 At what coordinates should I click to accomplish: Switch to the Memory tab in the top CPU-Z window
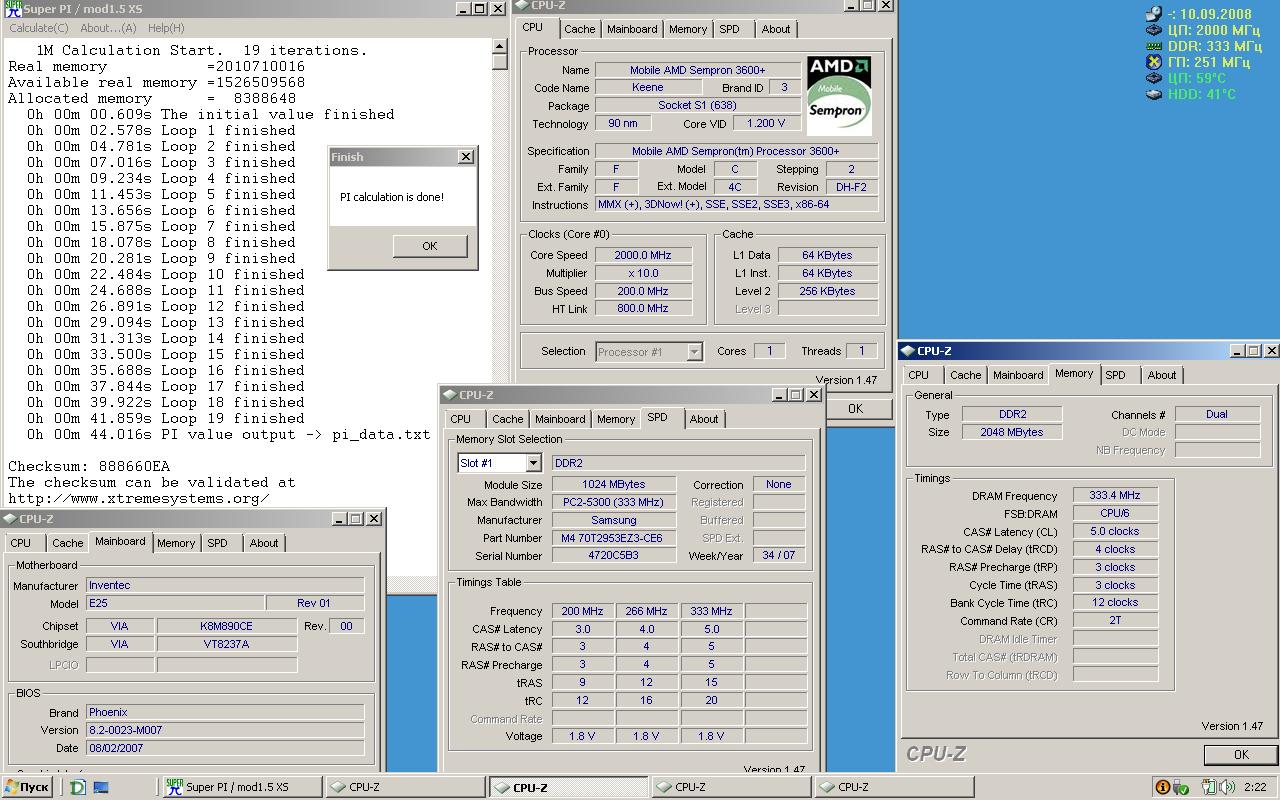pos(688,29)
